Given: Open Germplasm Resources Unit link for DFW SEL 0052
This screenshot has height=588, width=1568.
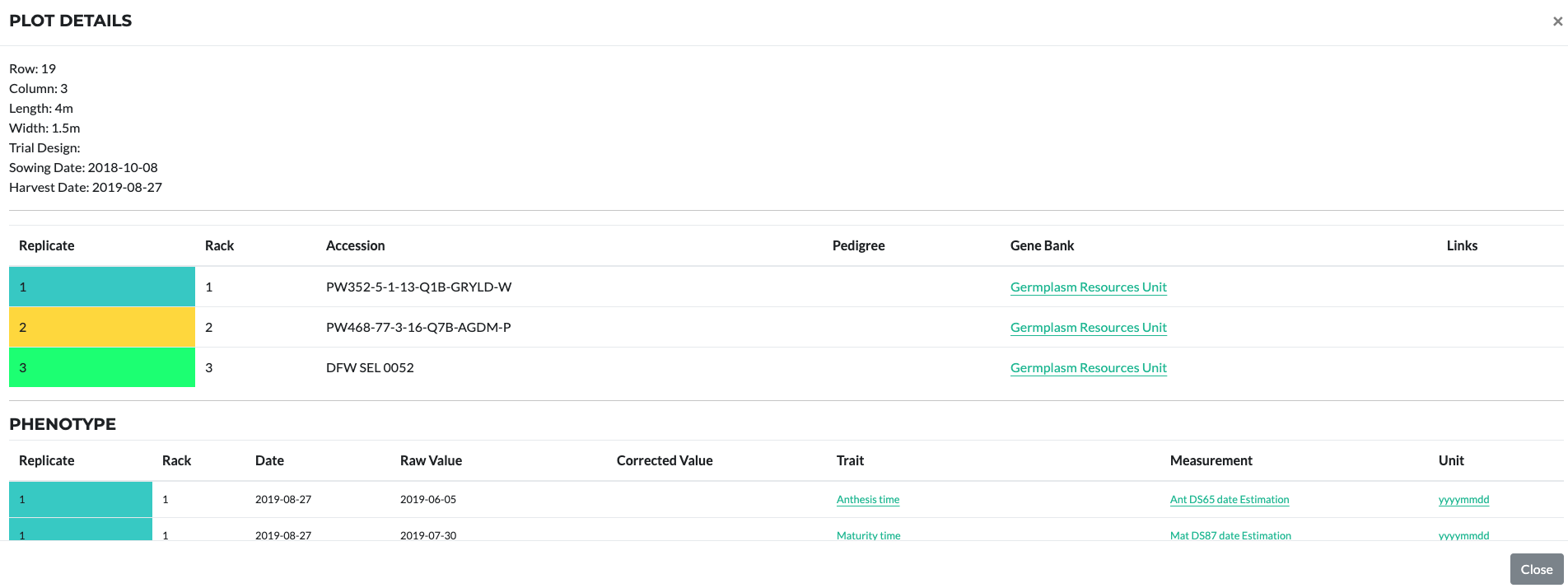Looking at the screenshot, I should [x=1088, y=367].
